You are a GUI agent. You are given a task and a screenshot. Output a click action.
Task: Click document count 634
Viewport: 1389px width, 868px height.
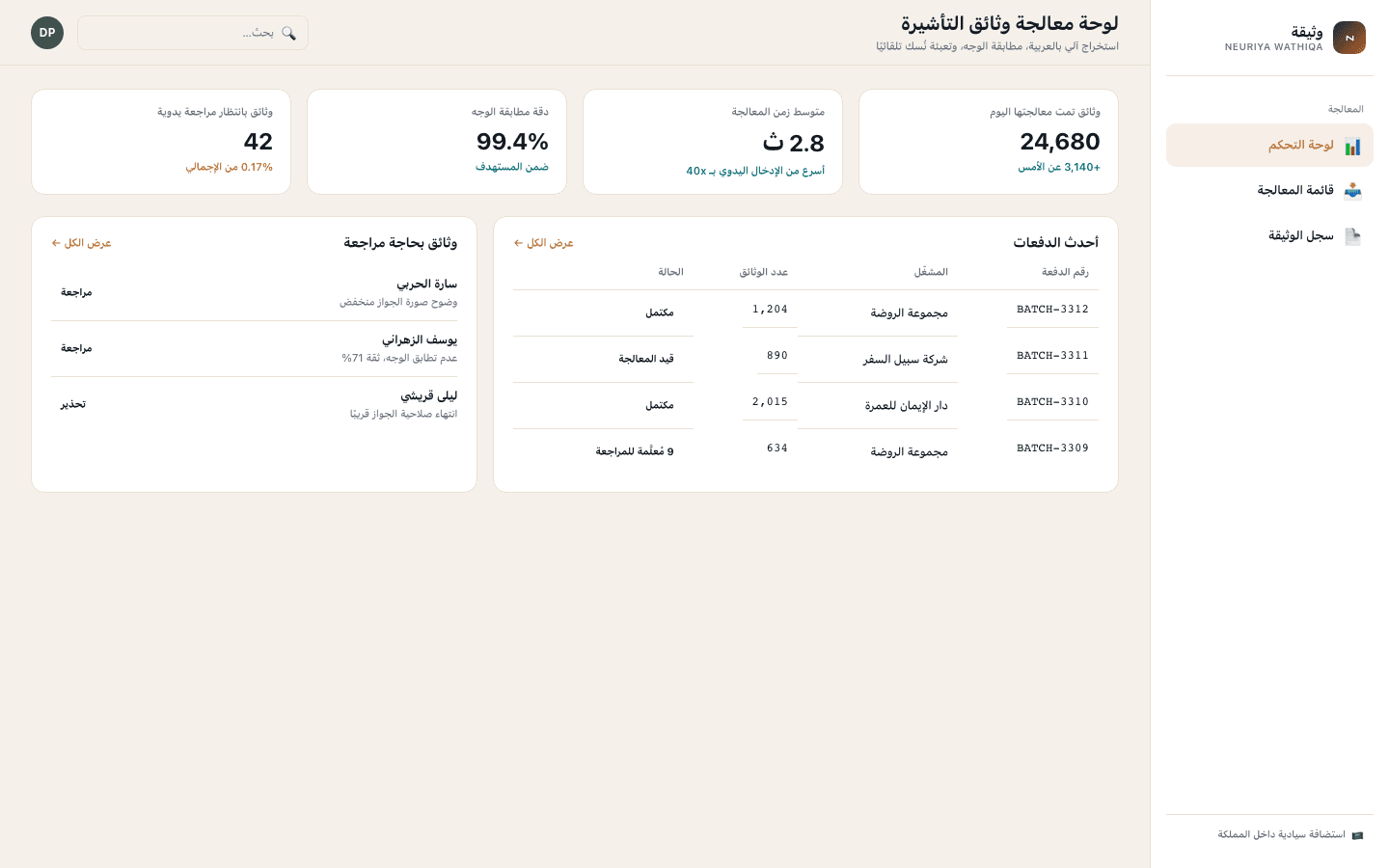[777, 448]
